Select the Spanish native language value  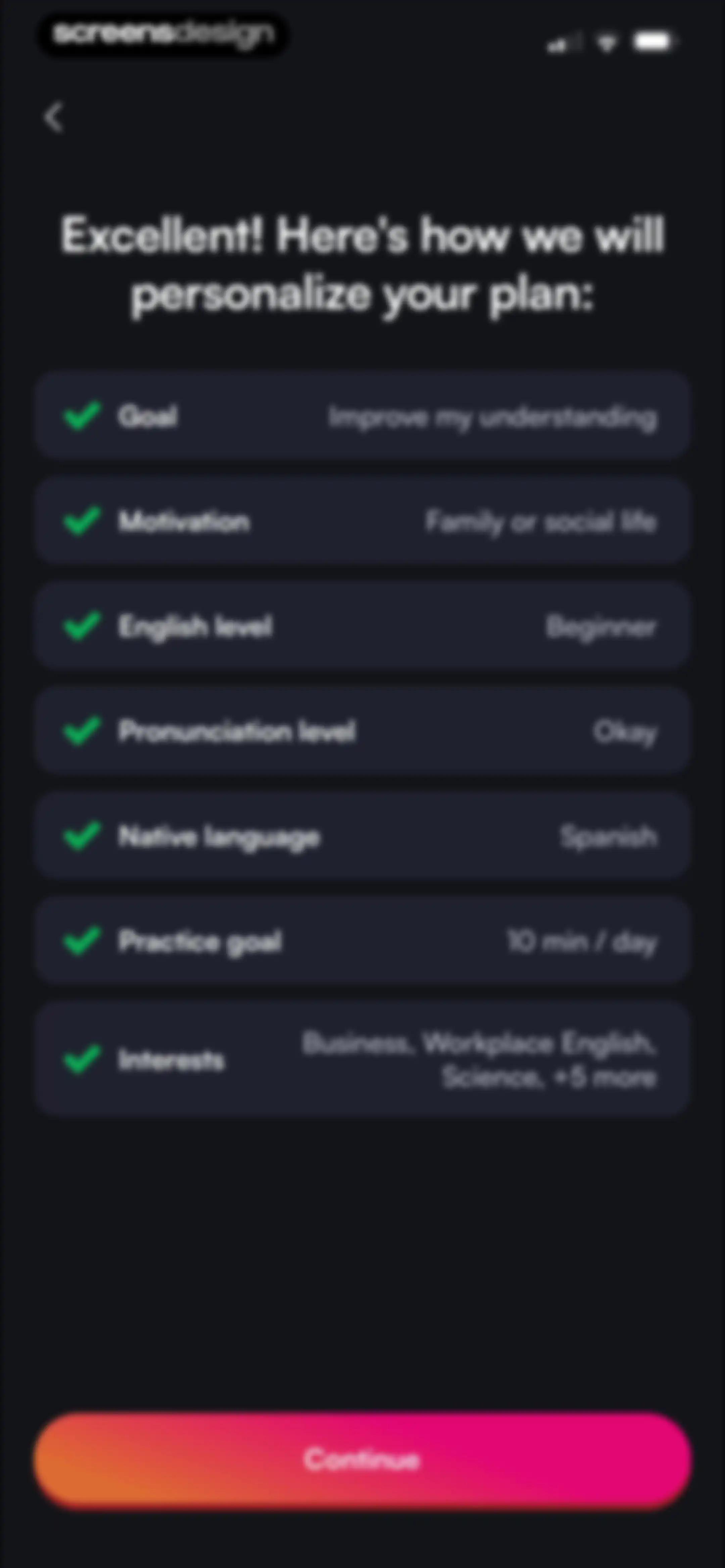(x=609, y=837)
